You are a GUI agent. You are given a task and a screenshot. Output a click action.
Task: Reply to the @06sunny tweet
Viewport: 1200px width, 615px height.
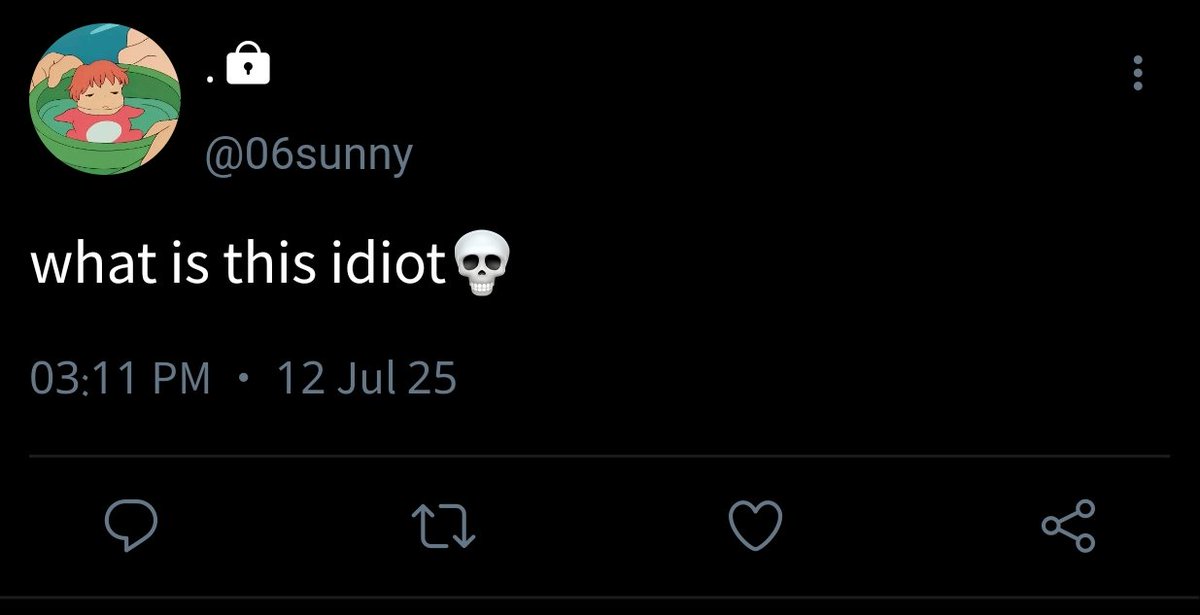pyautogui.click(x=130, y=526)
